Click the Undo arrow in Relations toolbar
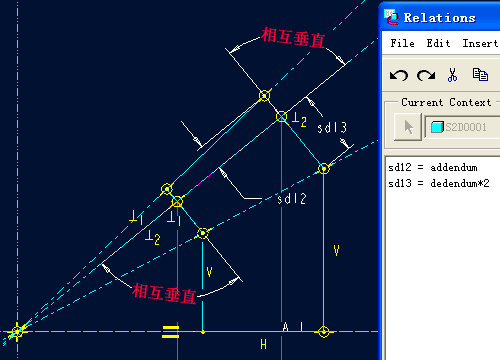This screenshot has width=500, height=360. tap(399, 75)
